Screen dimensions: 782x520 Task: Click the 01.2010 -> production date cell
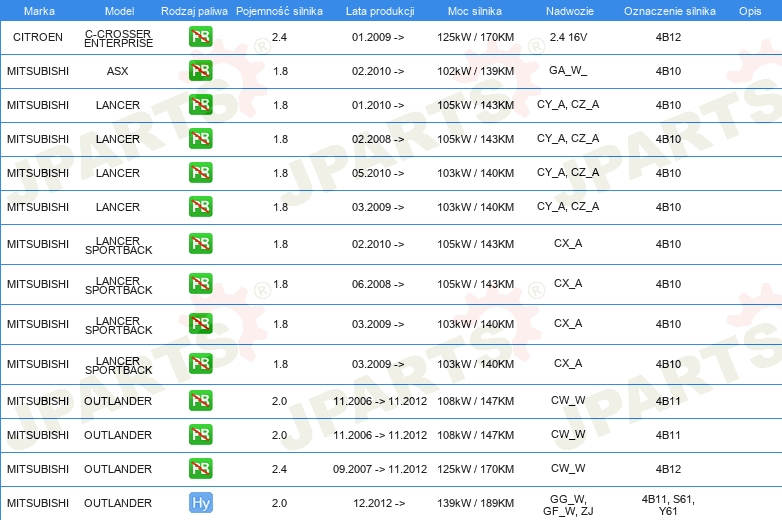(x=378, y=105)
